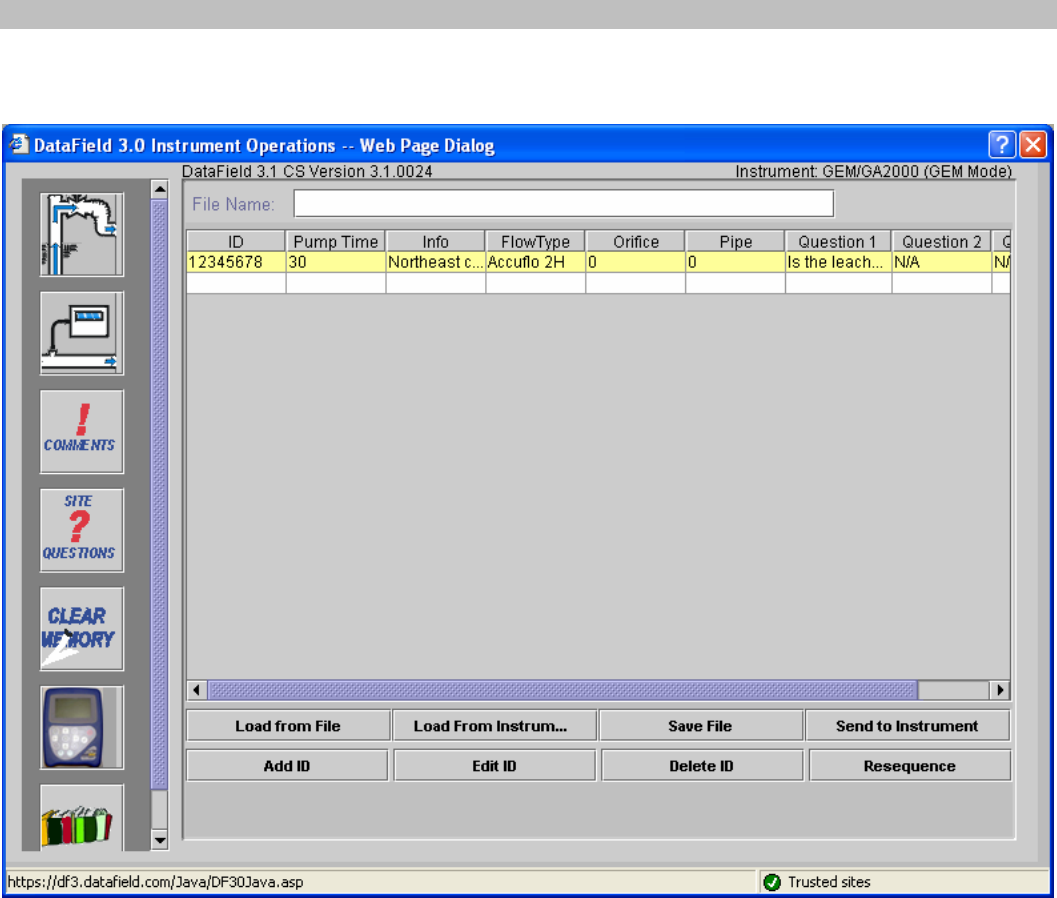Click the Add ID button
1057x898 pixels.
click(x=287, y=766)
